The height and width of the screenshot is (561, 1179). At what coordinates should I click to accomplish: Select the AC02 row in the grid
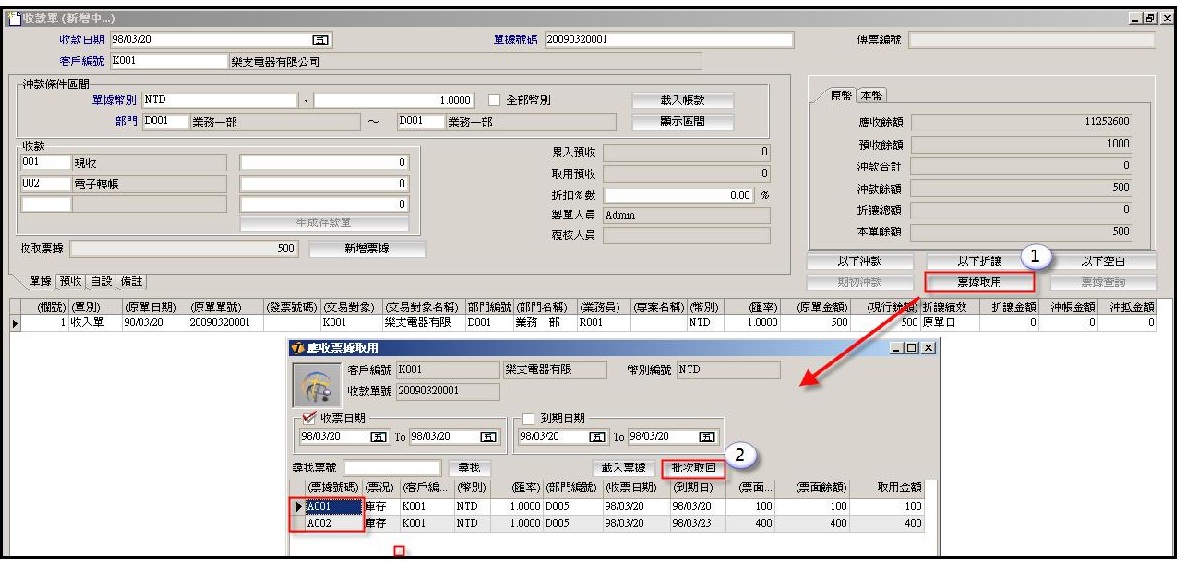[320, 523]
